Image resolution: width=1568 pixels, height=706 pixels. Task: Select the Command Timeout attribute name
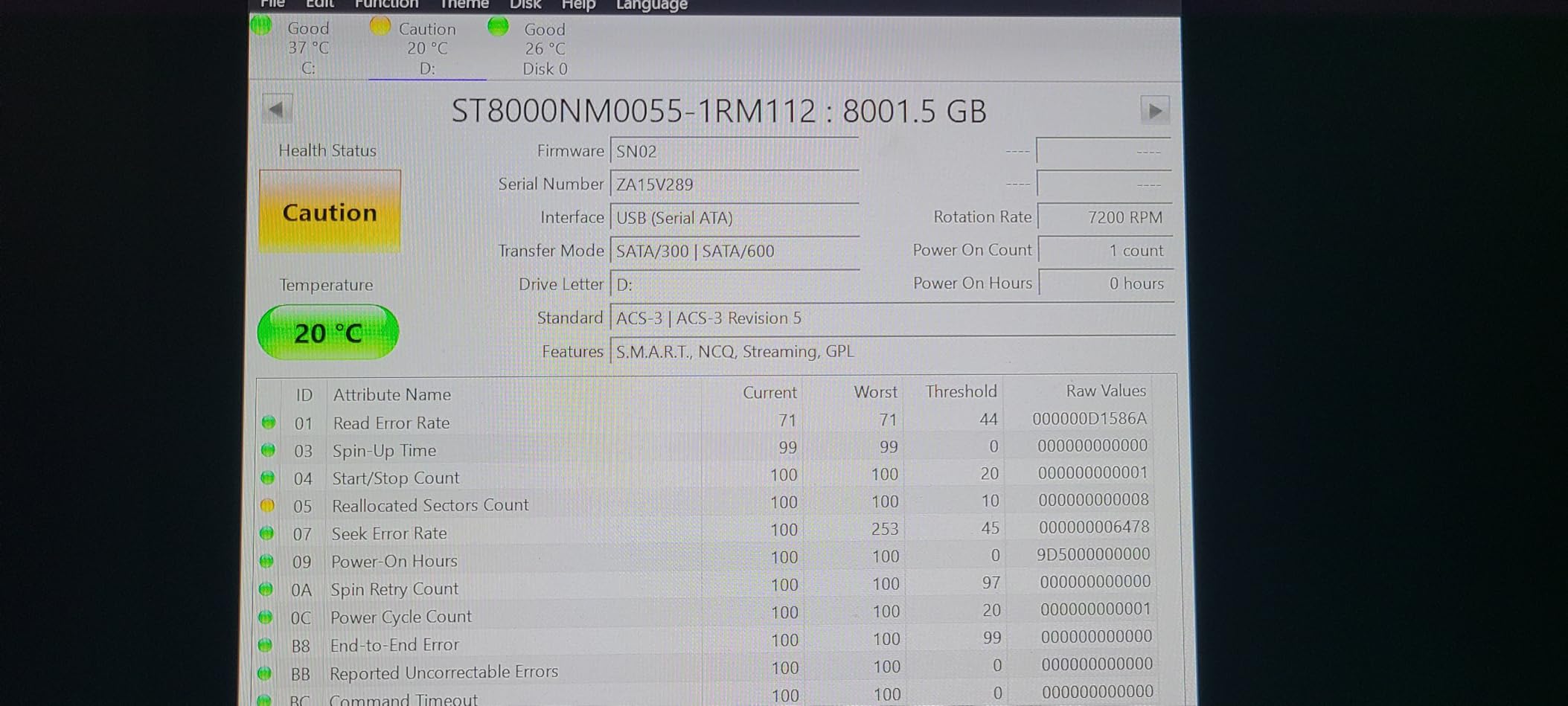[x=403, y=699]
